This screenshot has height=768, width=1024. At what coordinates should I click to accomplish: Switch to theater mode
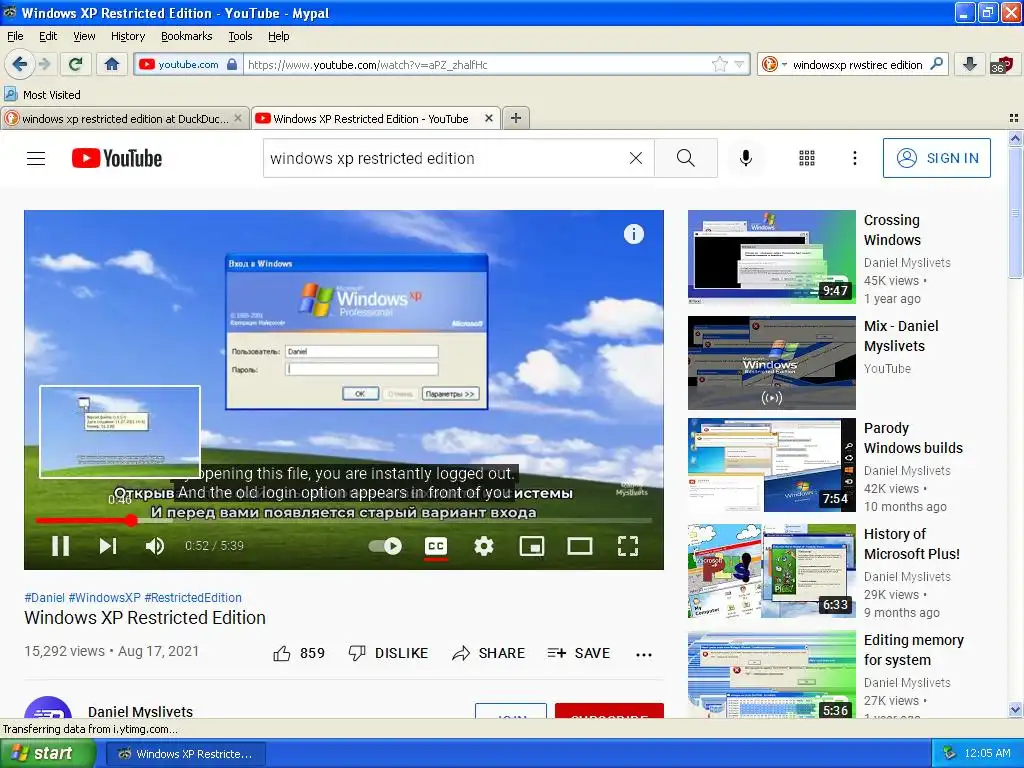[580, 546]
